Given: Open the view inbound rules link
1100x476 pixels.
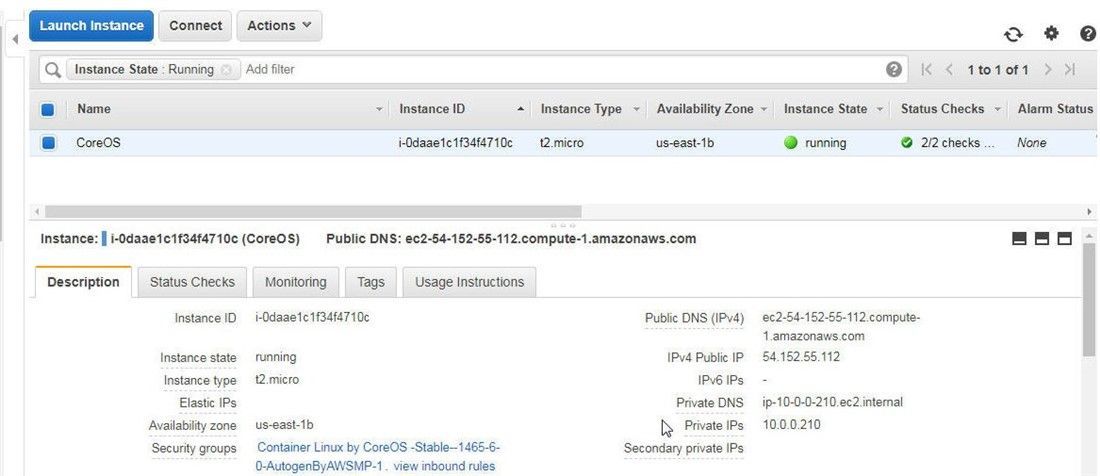Looking at the screenshot, I should click(x=449, y=466).
